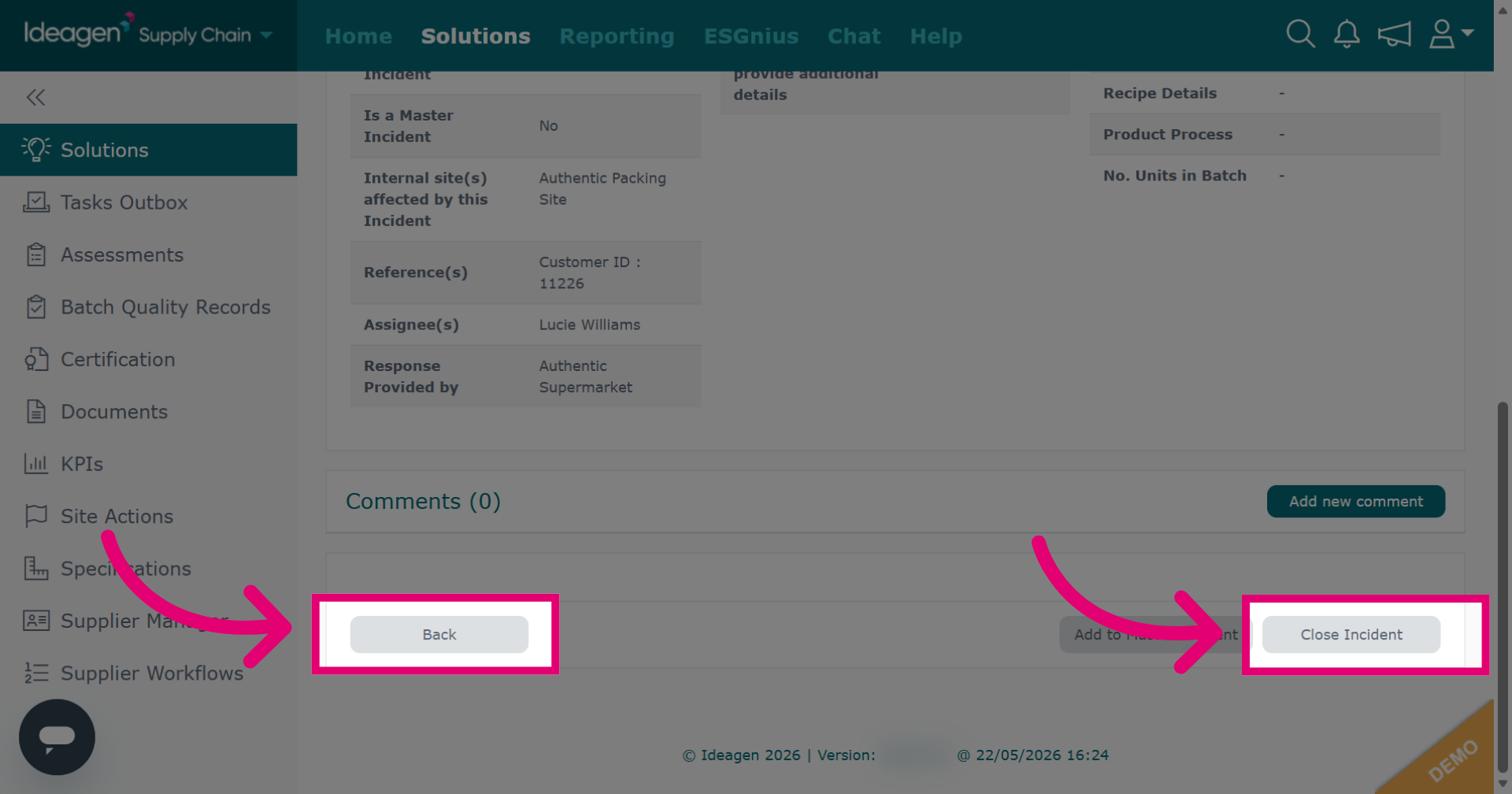Open the user account menu icon
Viewport: 1512px width, 794px height.
pyautogui.click(x=1451, y=34)
